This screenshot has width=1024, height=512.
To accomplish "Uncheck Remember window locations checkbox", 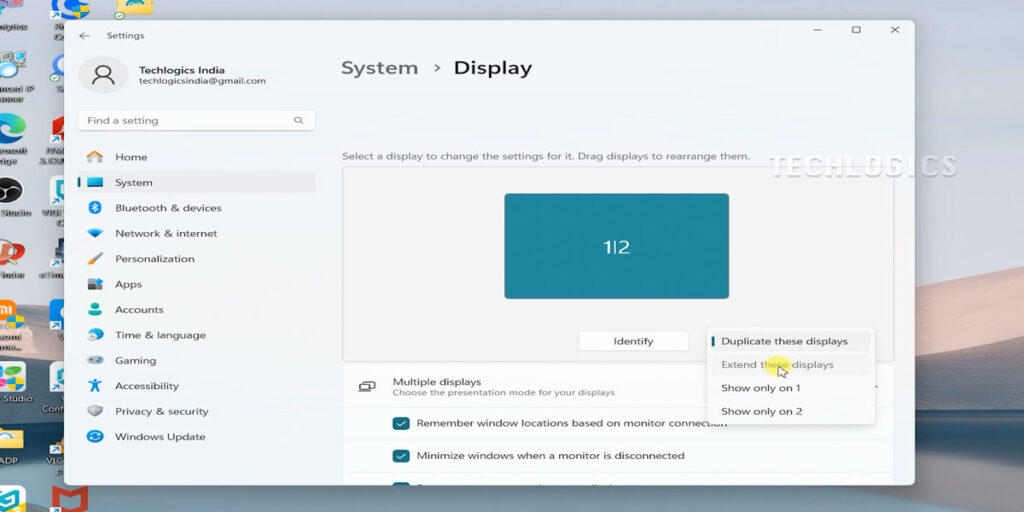I will coord(401,423).
